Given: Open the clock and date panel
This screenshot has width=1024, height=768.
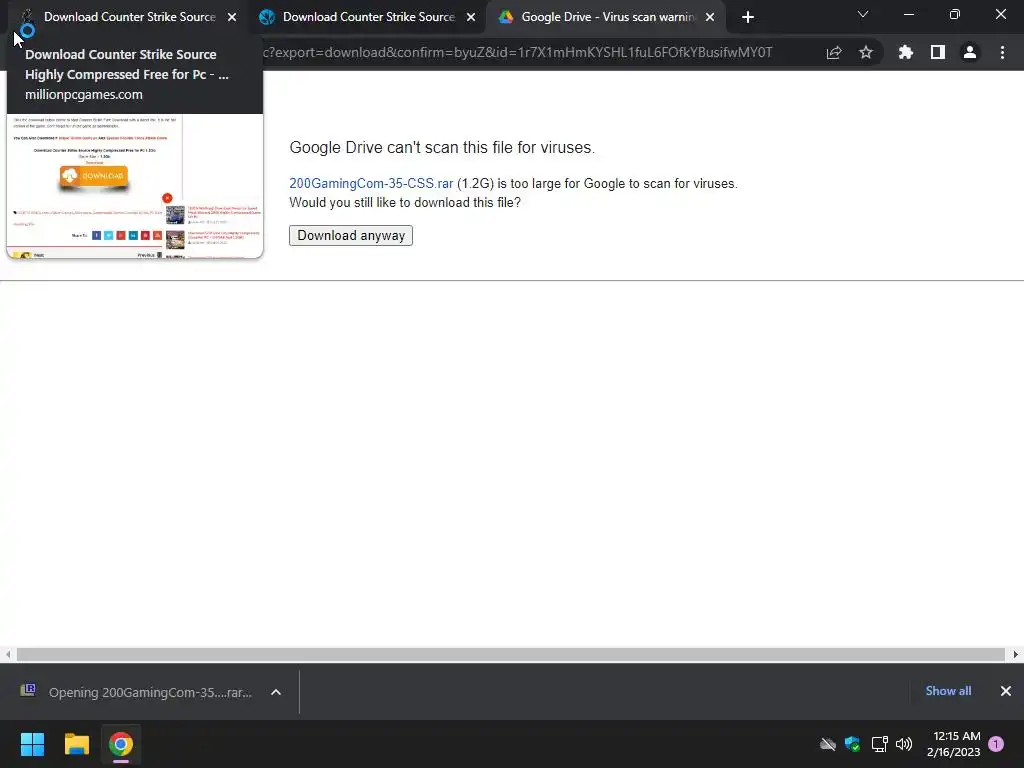Looking at the screenshot, I should pos(953,744).
